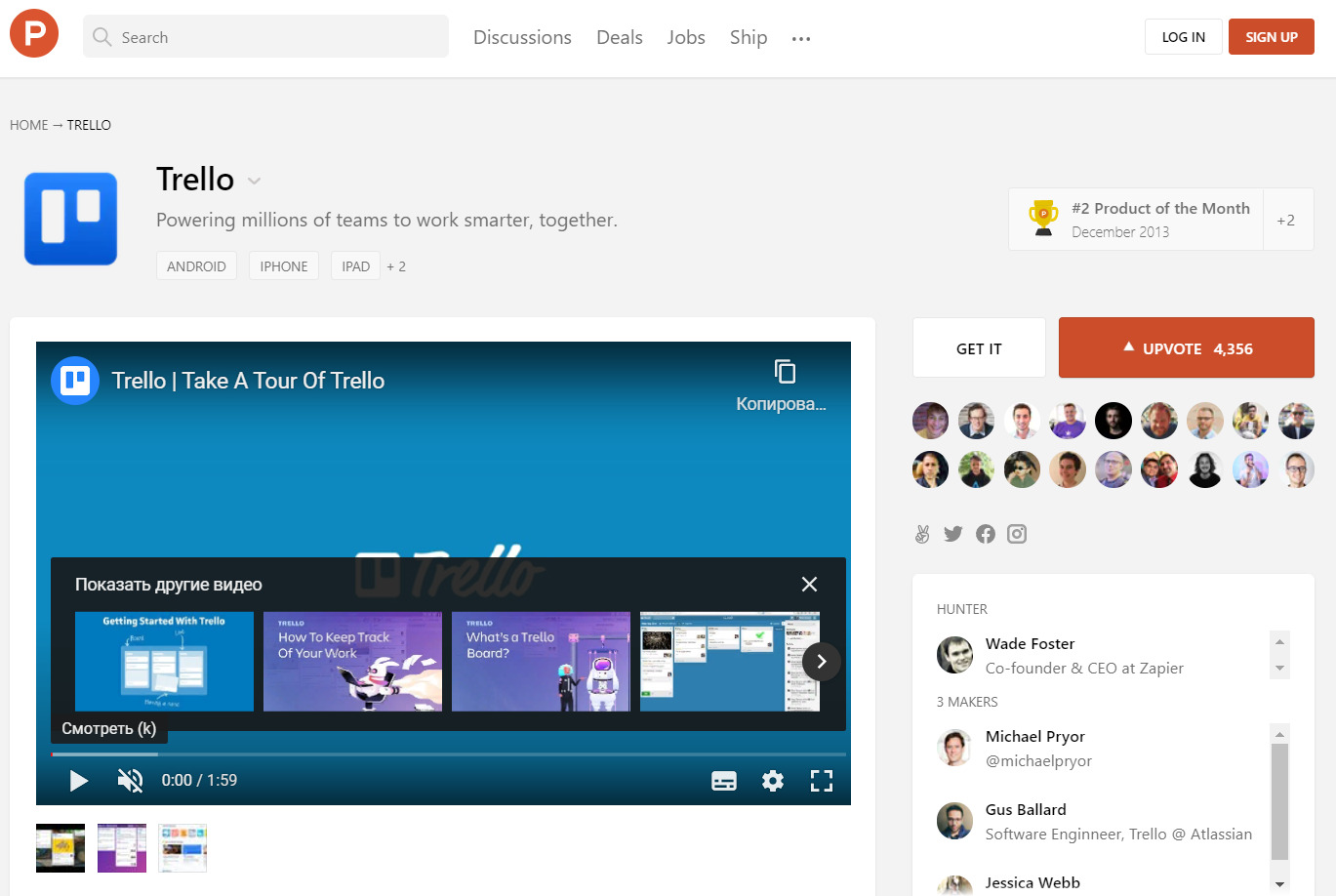The image size is (1336, 896).
Task: Open Gus Ballard's avatar
Action: tap(955, 821)
